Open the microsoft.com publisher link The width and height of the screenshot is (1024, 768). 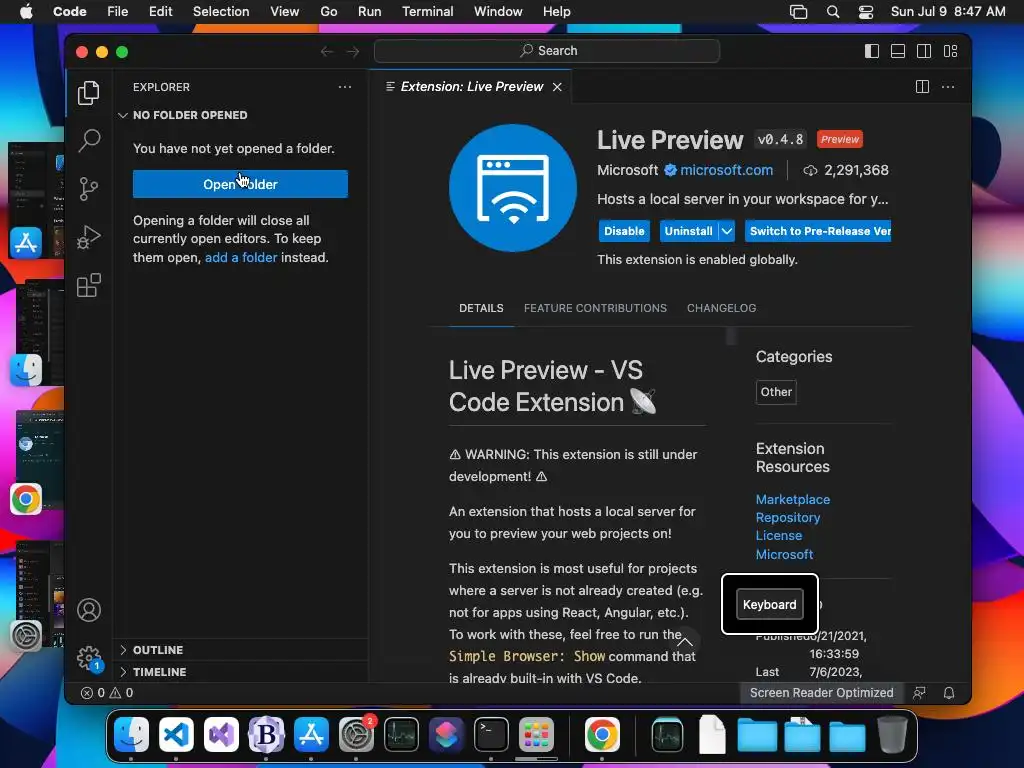726,170
